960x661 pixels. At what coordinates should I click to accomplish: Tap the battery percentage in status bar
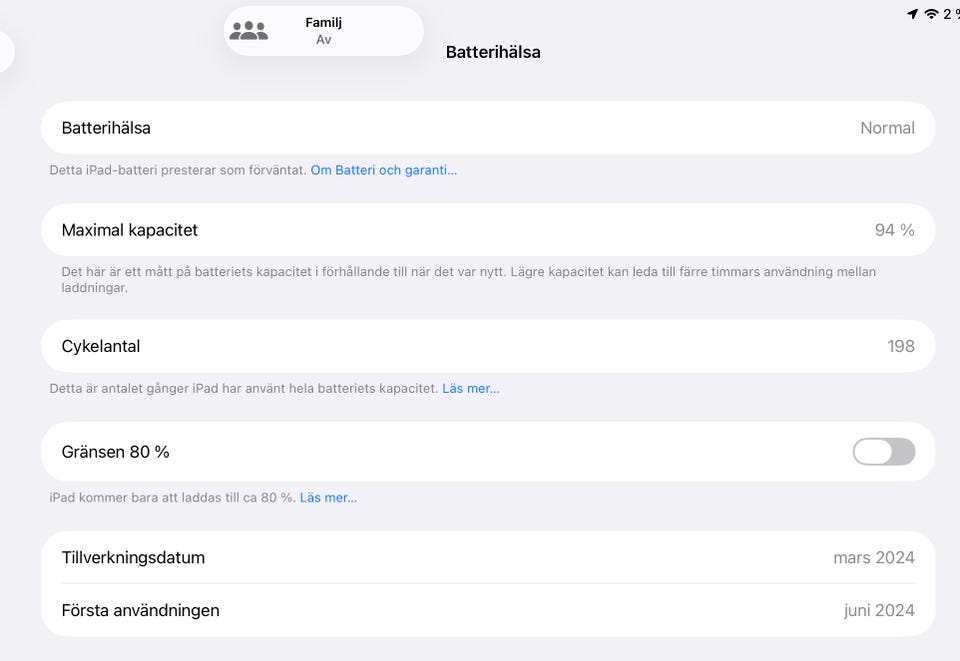click(x=950, y=14)
